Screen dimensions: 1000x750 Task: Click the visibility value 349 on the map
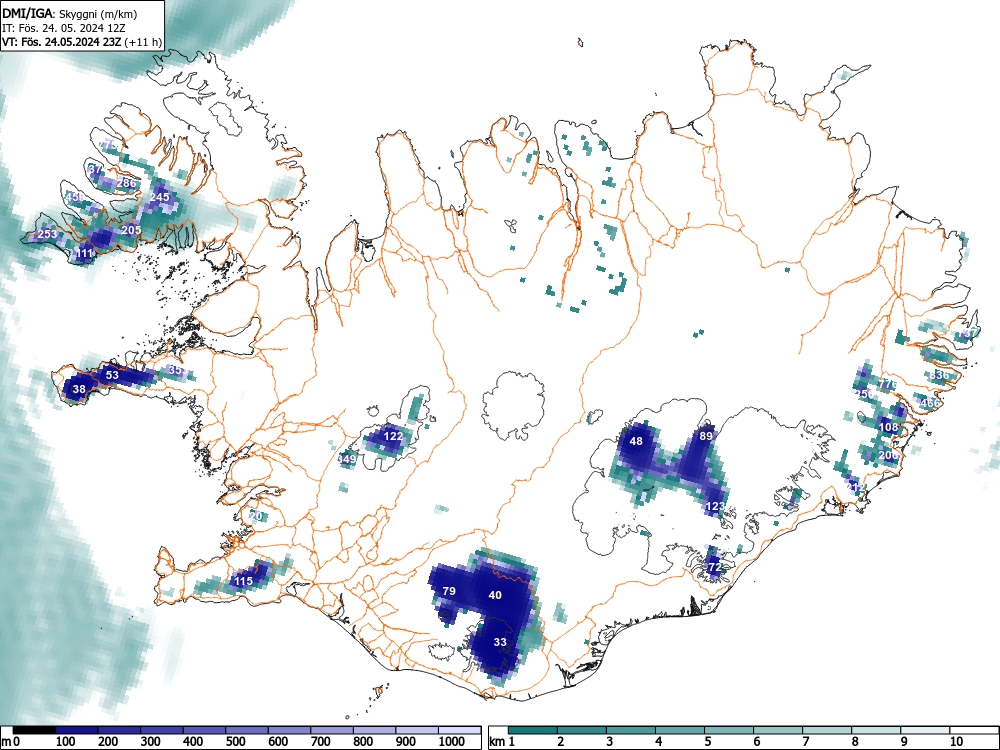coord(346,459)
